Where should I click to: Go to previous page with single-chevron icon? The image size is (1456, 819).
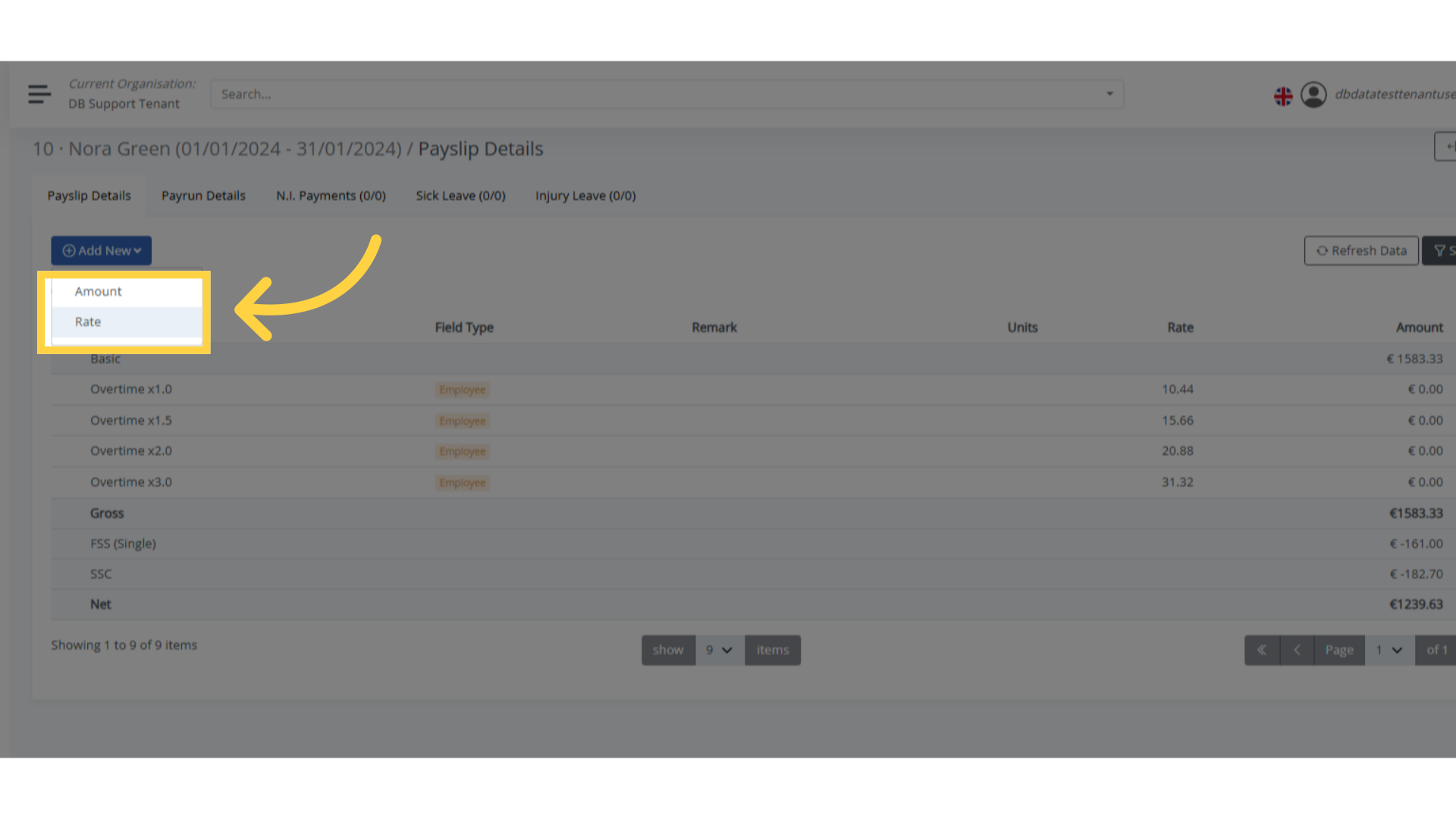[1297, 650]
